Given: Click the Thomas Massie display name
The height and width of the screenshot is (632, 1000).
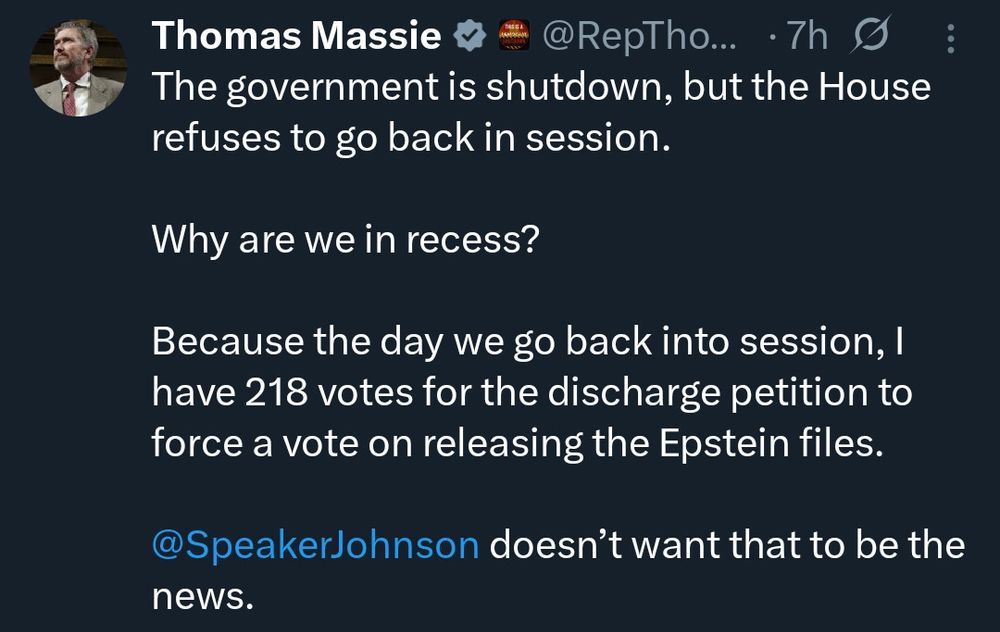Looking at the screenshot, I should click(x=297, y=35).
